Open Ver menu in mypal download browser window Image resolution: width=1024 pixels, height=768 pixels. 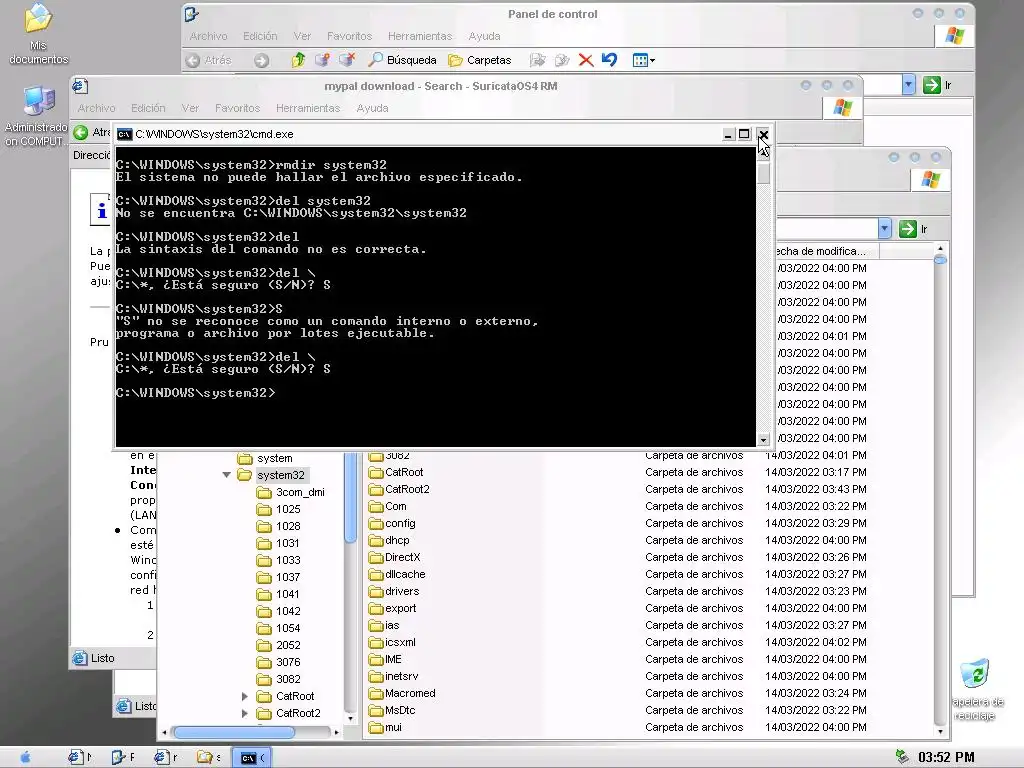190,108
